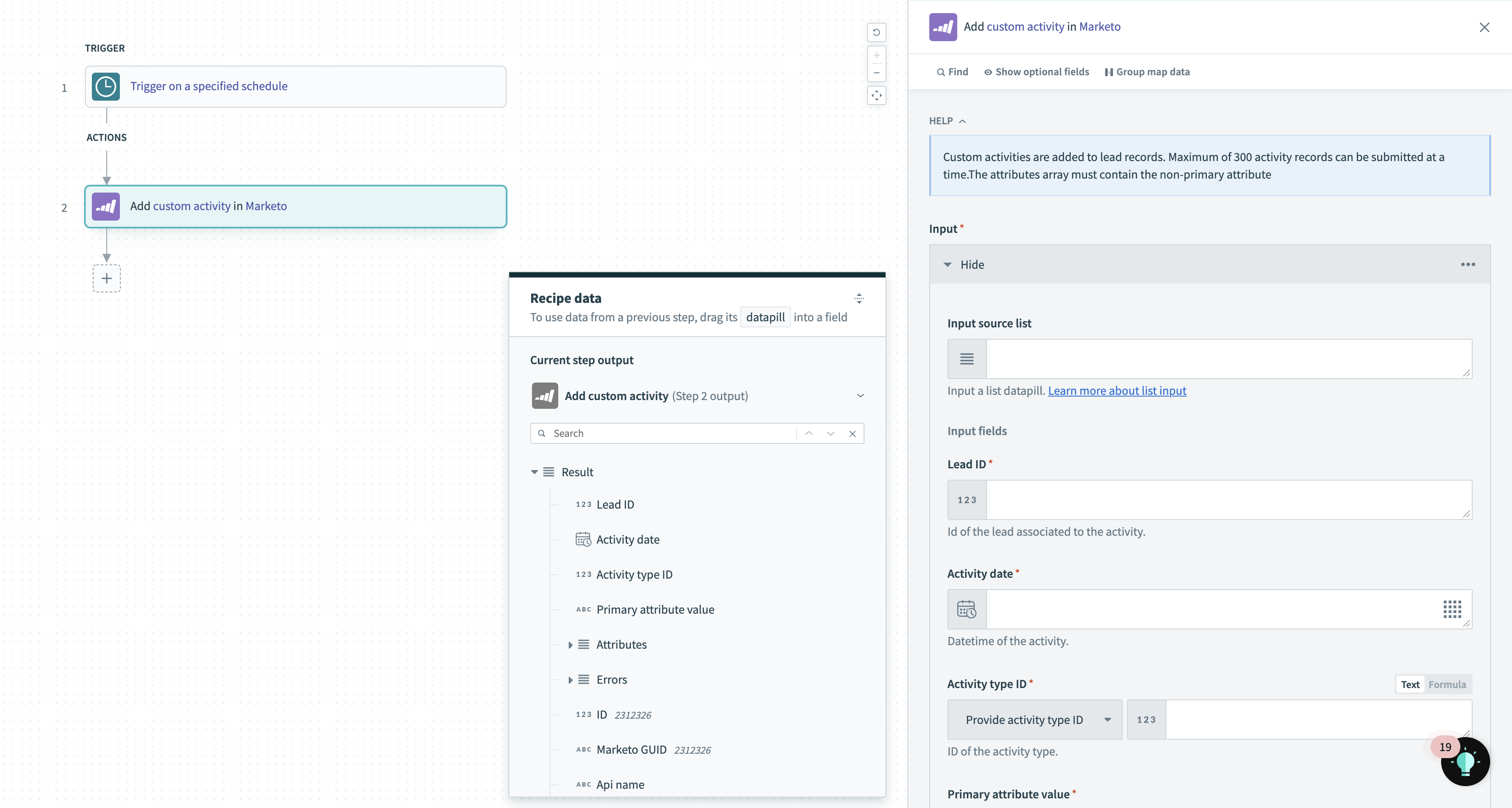The width and height of the screenshot is (1512, 808).
Task: Expand the Errors node in Recipe data
Action: pyautogui.click(x=571, y=679)
